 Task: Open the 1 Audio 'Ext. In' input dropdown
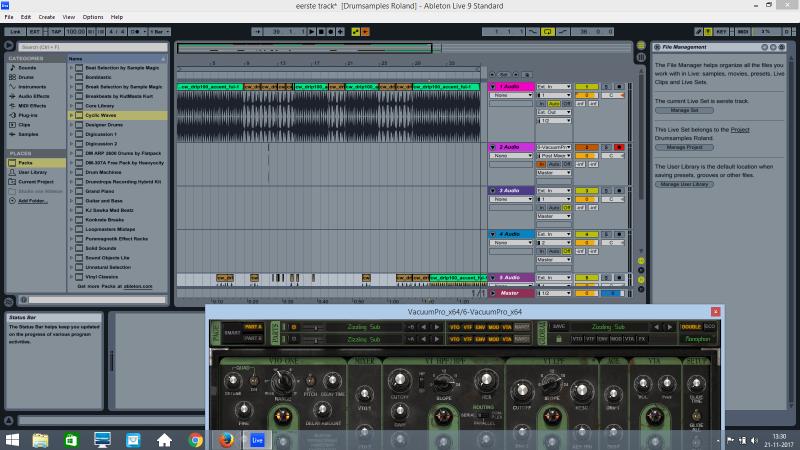click(x=554, y=87)
